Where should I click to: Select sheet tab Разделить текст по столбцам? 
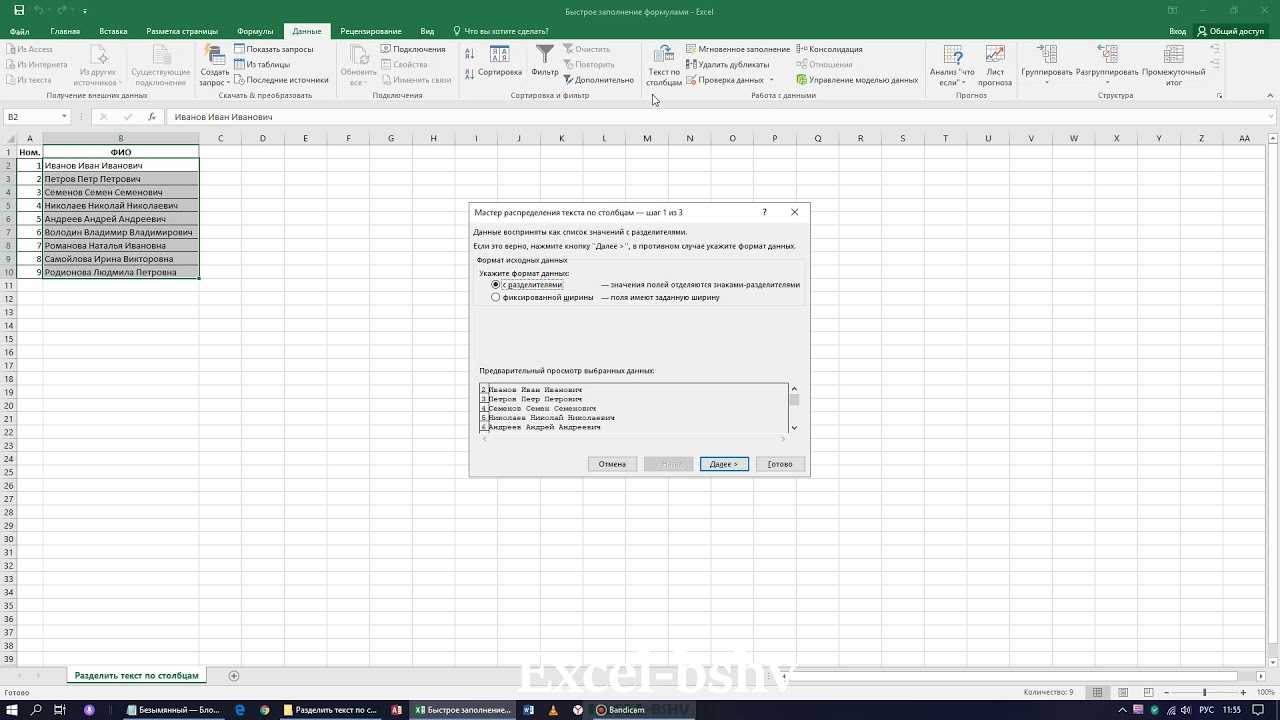coord(137,675)
